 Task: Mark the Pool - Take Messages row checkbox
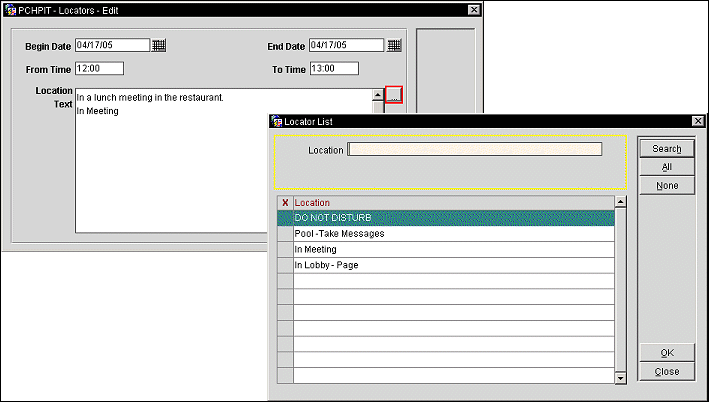285,234
